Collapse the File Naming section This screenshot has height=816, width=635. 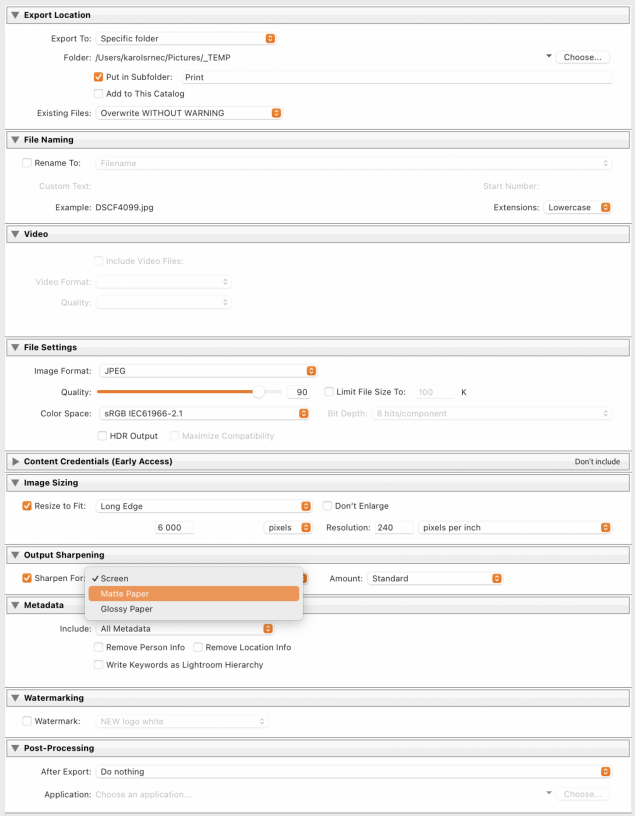click(15, 139)
